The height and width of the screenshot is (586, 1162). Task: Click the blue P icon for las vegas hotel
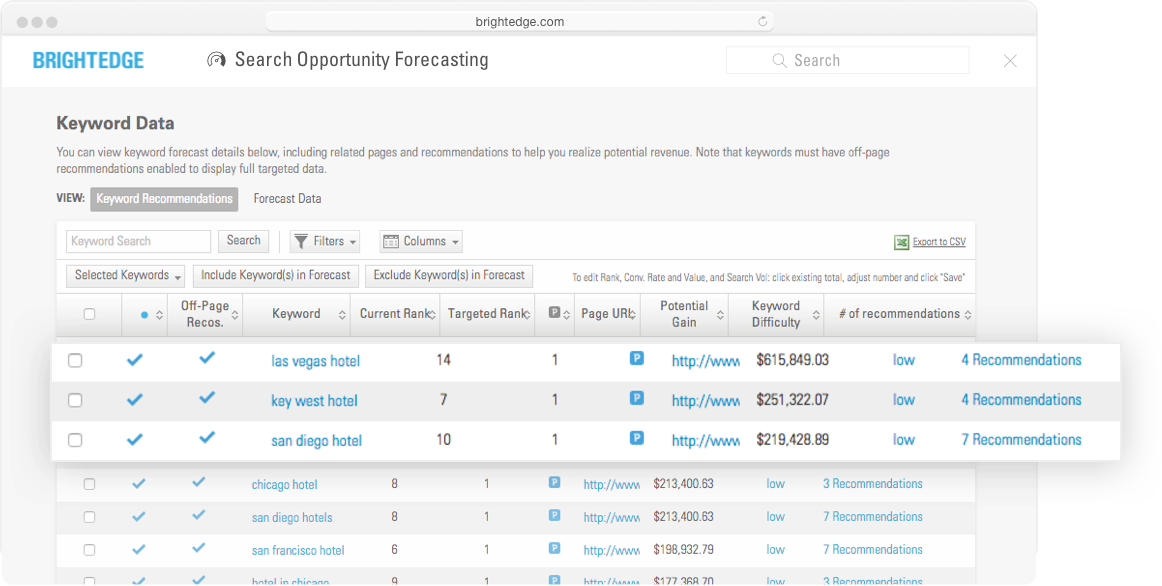click(636, 358)
